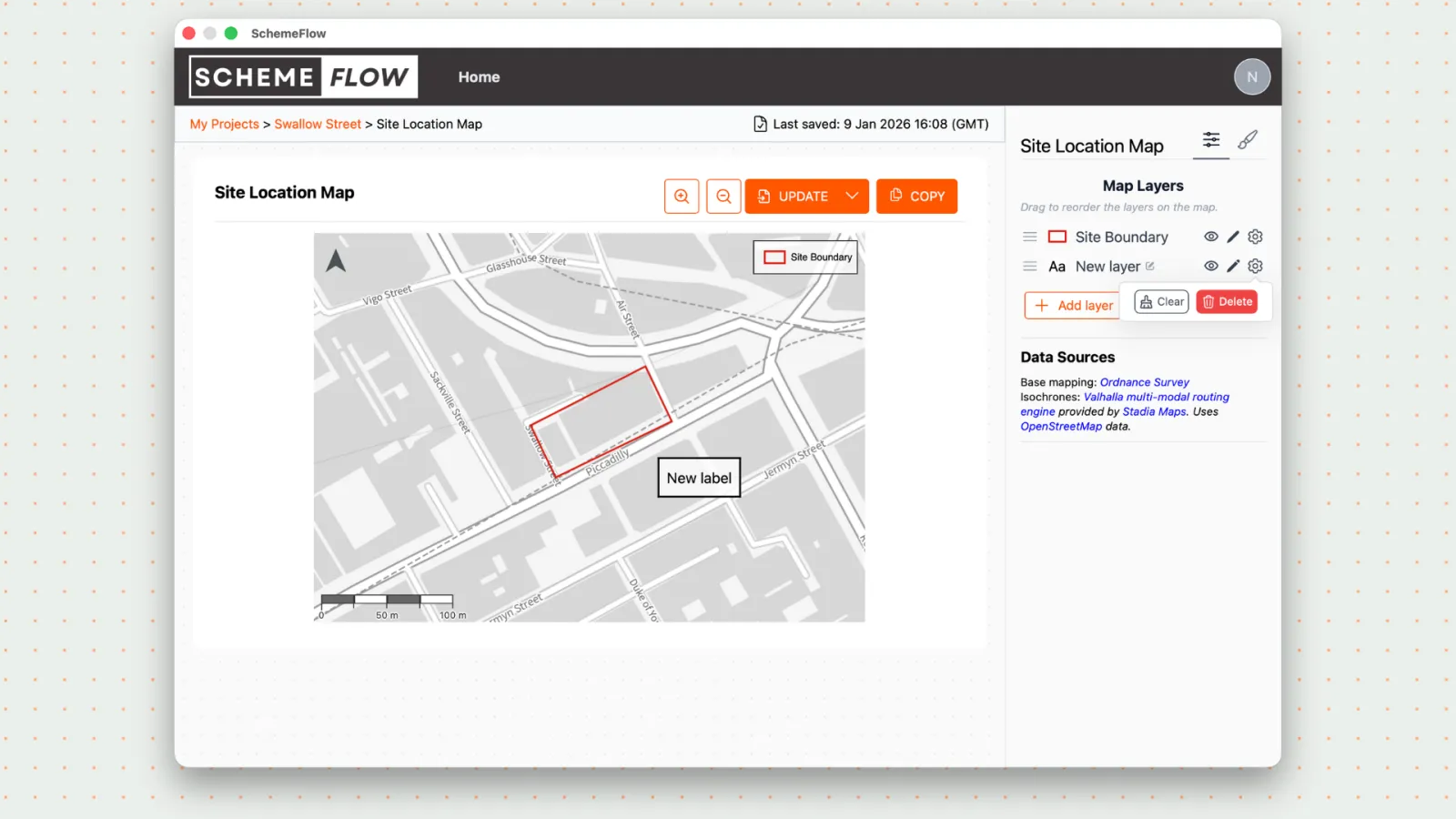Open New layer settings gear

click(x=1255, y=267)
